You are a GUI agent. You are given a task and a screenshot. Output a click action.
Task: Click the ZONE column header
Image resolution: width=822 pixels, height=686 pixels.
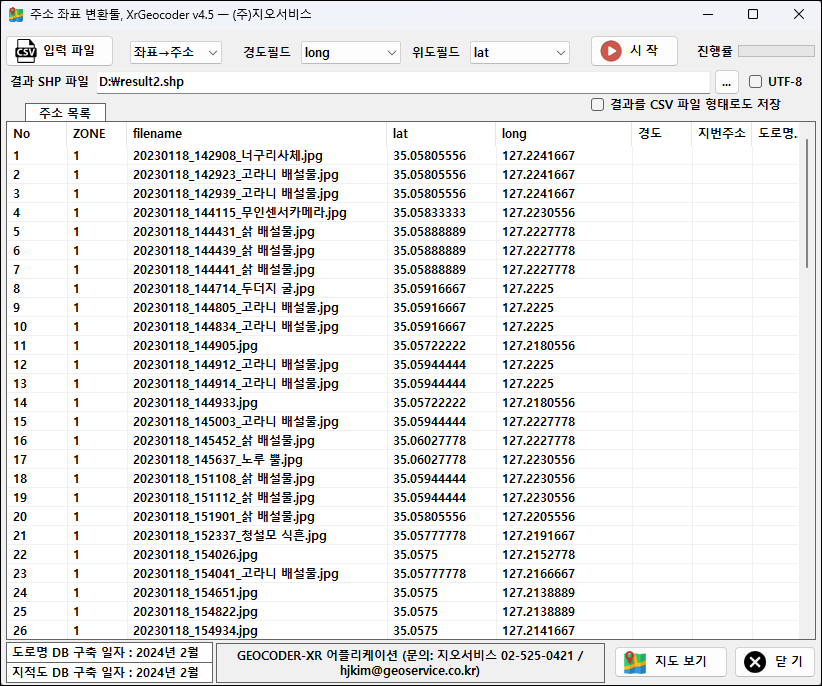(x=96, y=134)
